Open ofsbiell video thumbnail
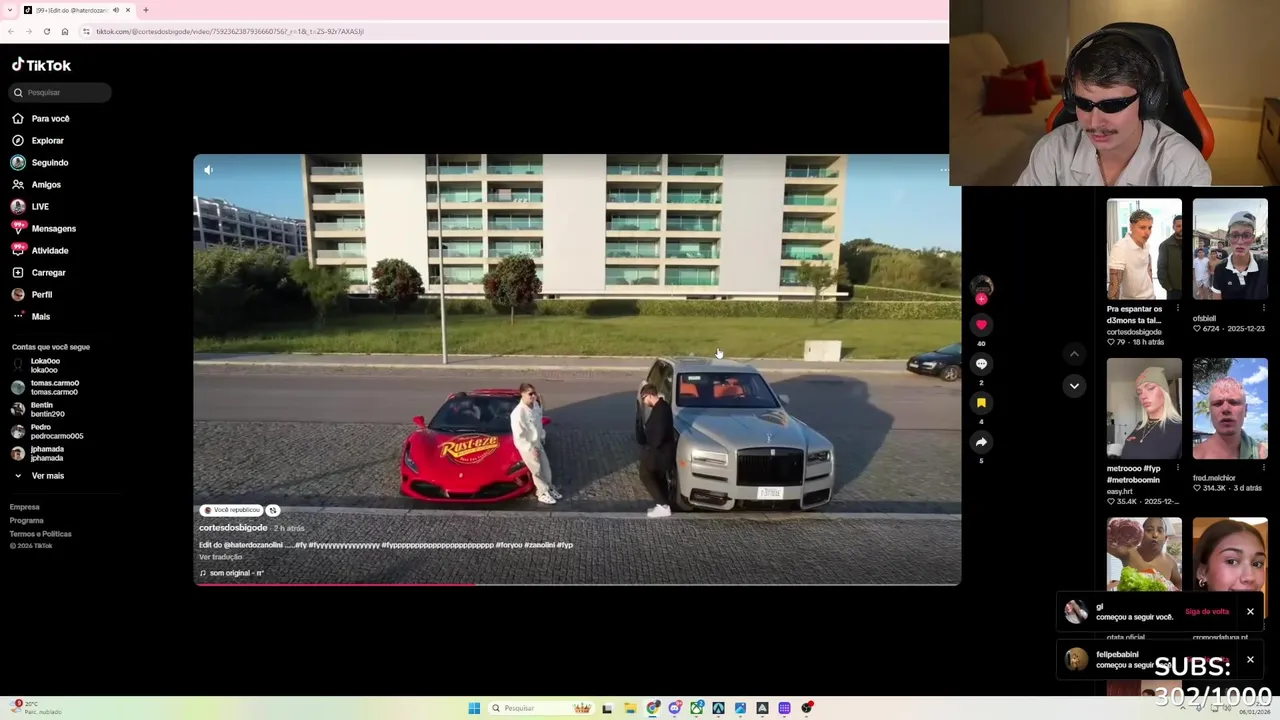The width and height of the screenshot is (1280, 720). click(x=1230, y=249)
